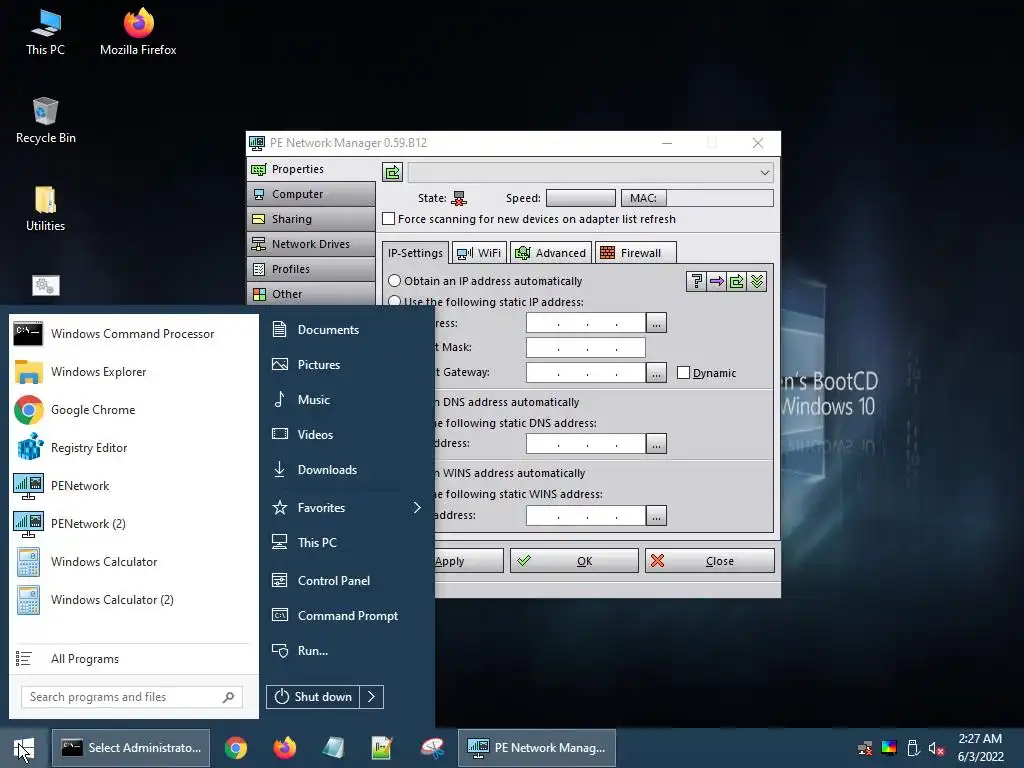
Task: Click the Close button in PE Network Manager
Action: pos(710,561)
